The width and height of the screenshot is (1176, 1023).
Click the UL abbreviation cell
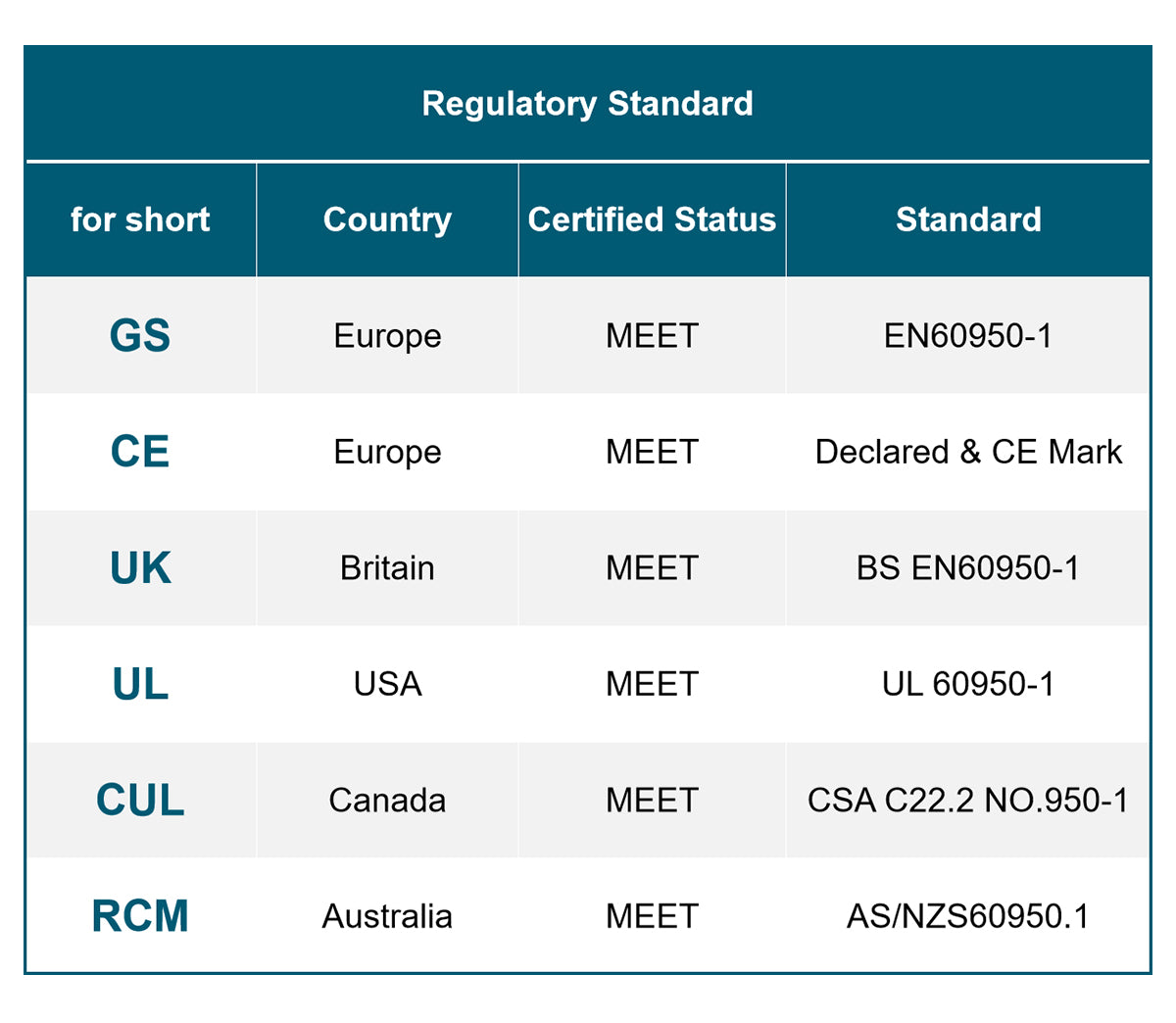coord(140,684)
